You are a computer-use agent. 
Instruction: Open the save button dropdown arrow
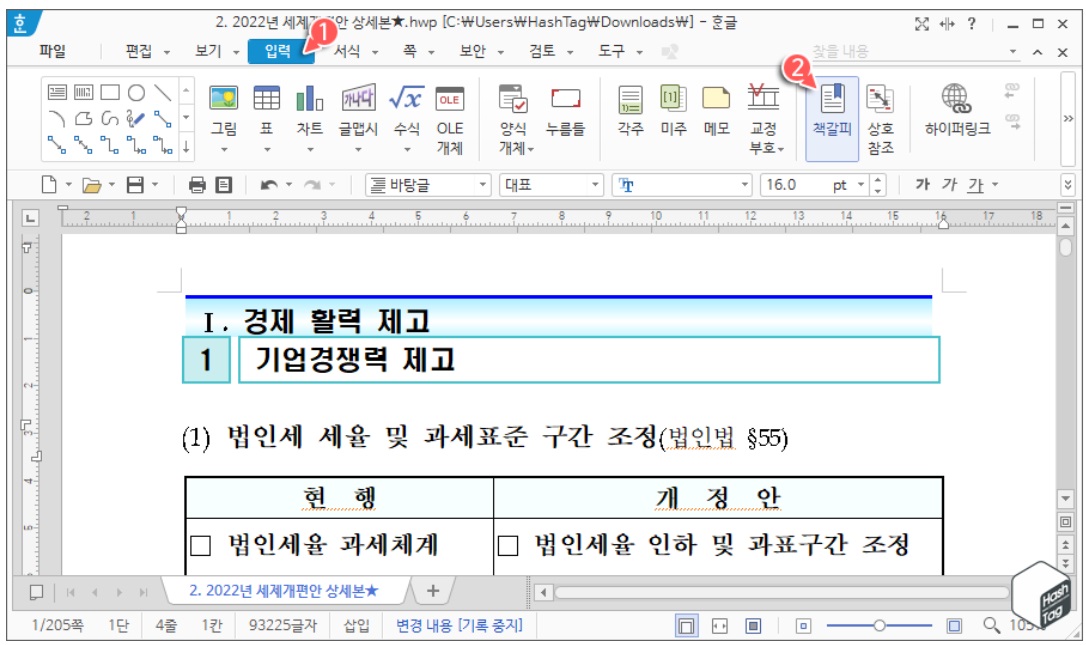tap(154, 185)
